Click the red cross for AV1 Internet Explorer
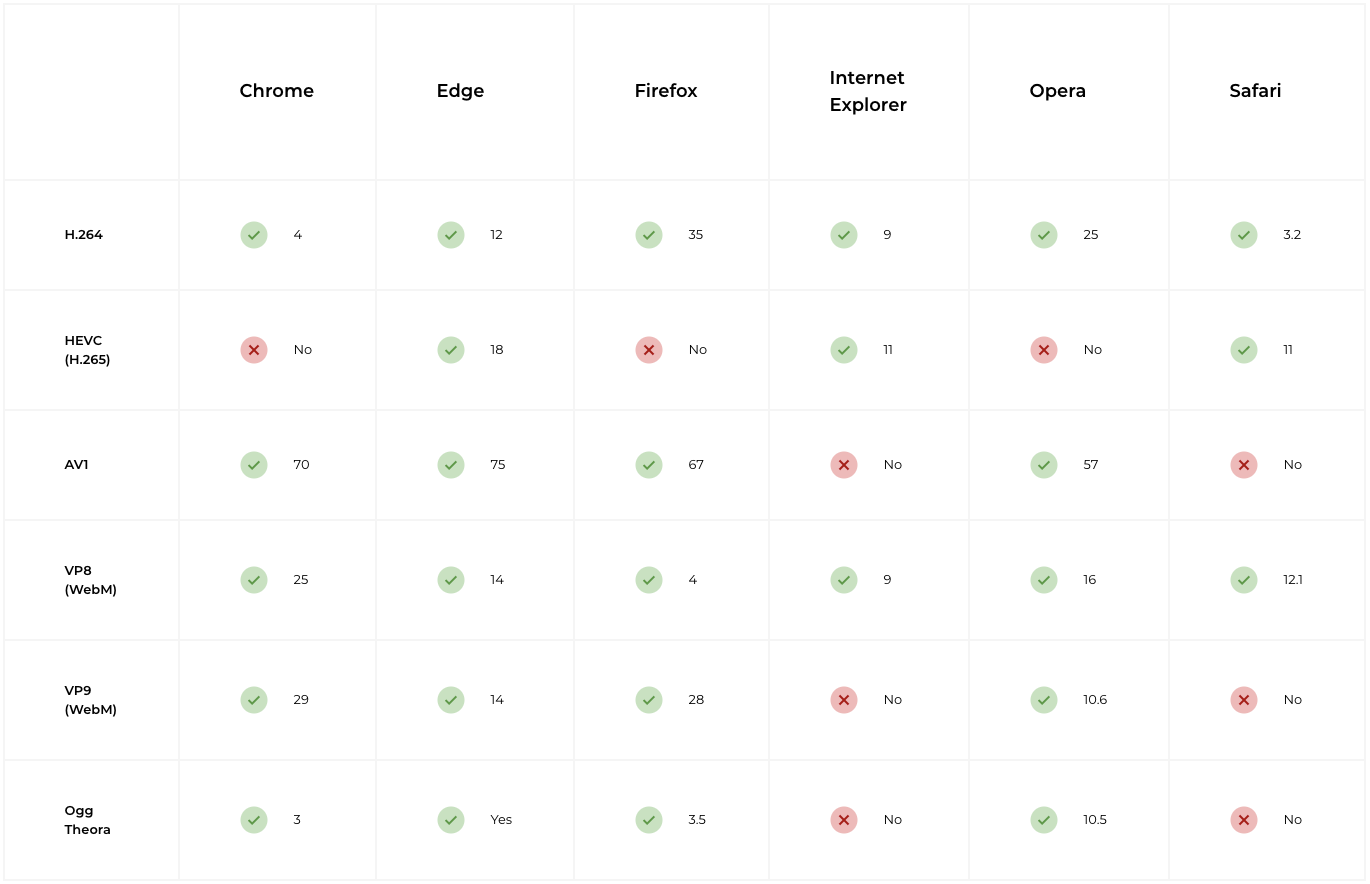 pyautogui.click(x=844, y=465)
